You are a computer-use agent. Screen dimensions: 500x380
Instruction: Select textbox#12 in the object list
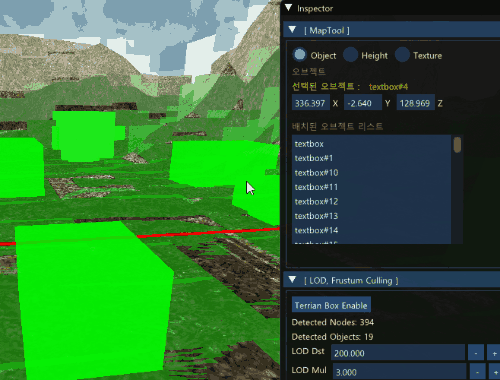(x=372, y=201)
